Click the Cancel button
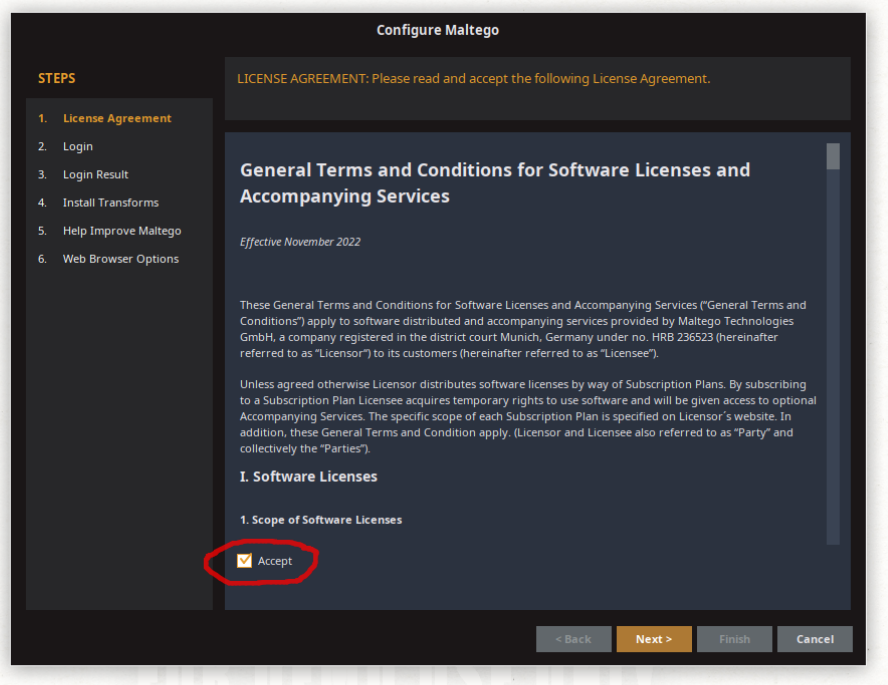The height and width of the screenshot is (685, 888). 814,639
